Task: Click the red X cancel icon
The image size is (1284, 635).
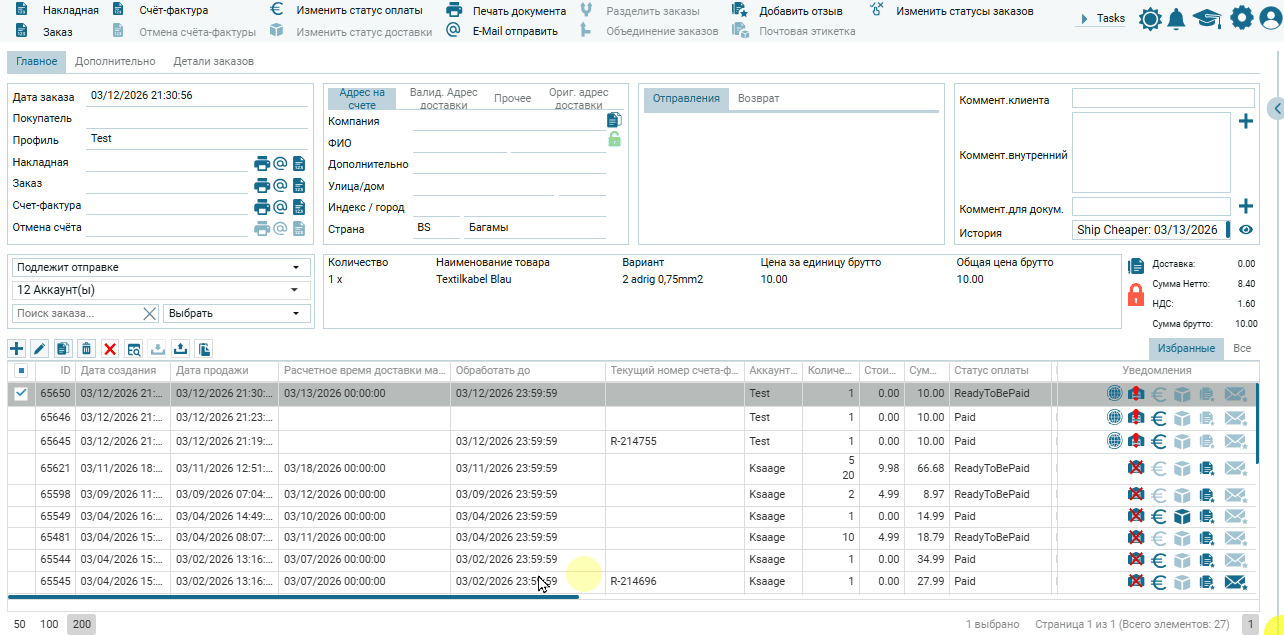Action: 110,349
